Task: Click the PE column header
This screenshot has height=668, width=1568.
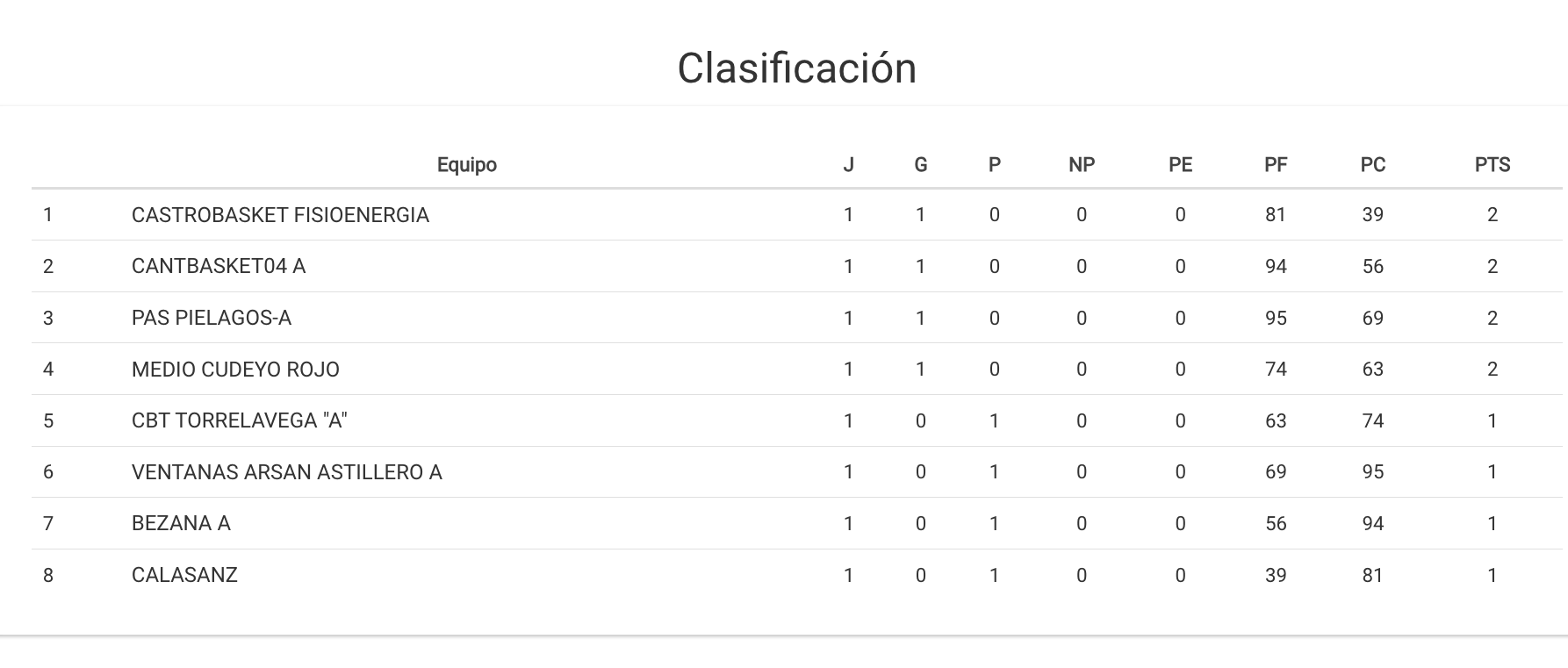Action: pyautogui.click(x=1181, y=165)
